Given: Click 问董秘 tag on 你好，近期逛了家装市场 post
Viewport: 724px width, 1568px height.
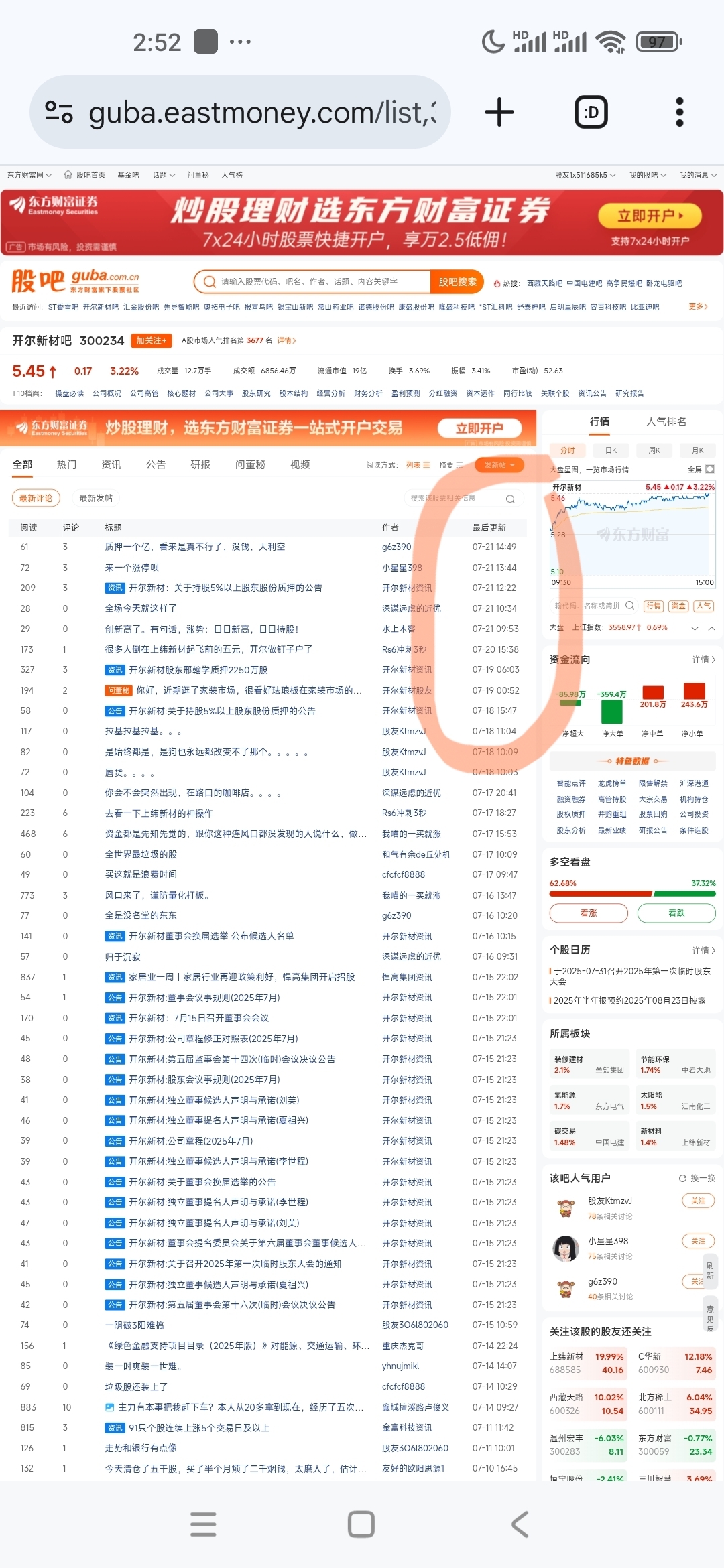Looking at the screenshot, I should point(119,690).
